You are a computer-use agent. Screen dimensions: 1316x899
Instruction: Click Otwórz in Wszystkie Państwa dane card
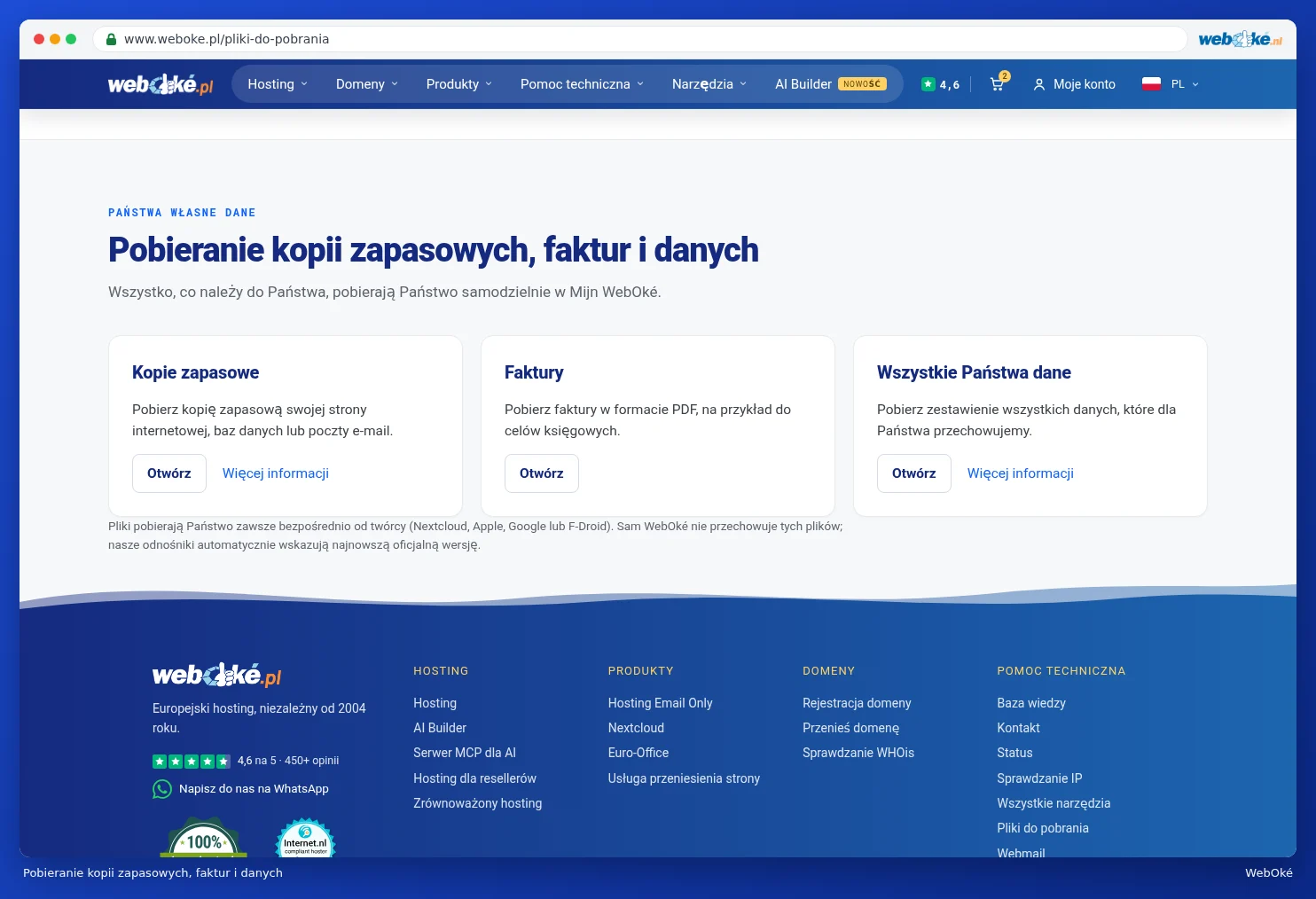coord(914,473)
